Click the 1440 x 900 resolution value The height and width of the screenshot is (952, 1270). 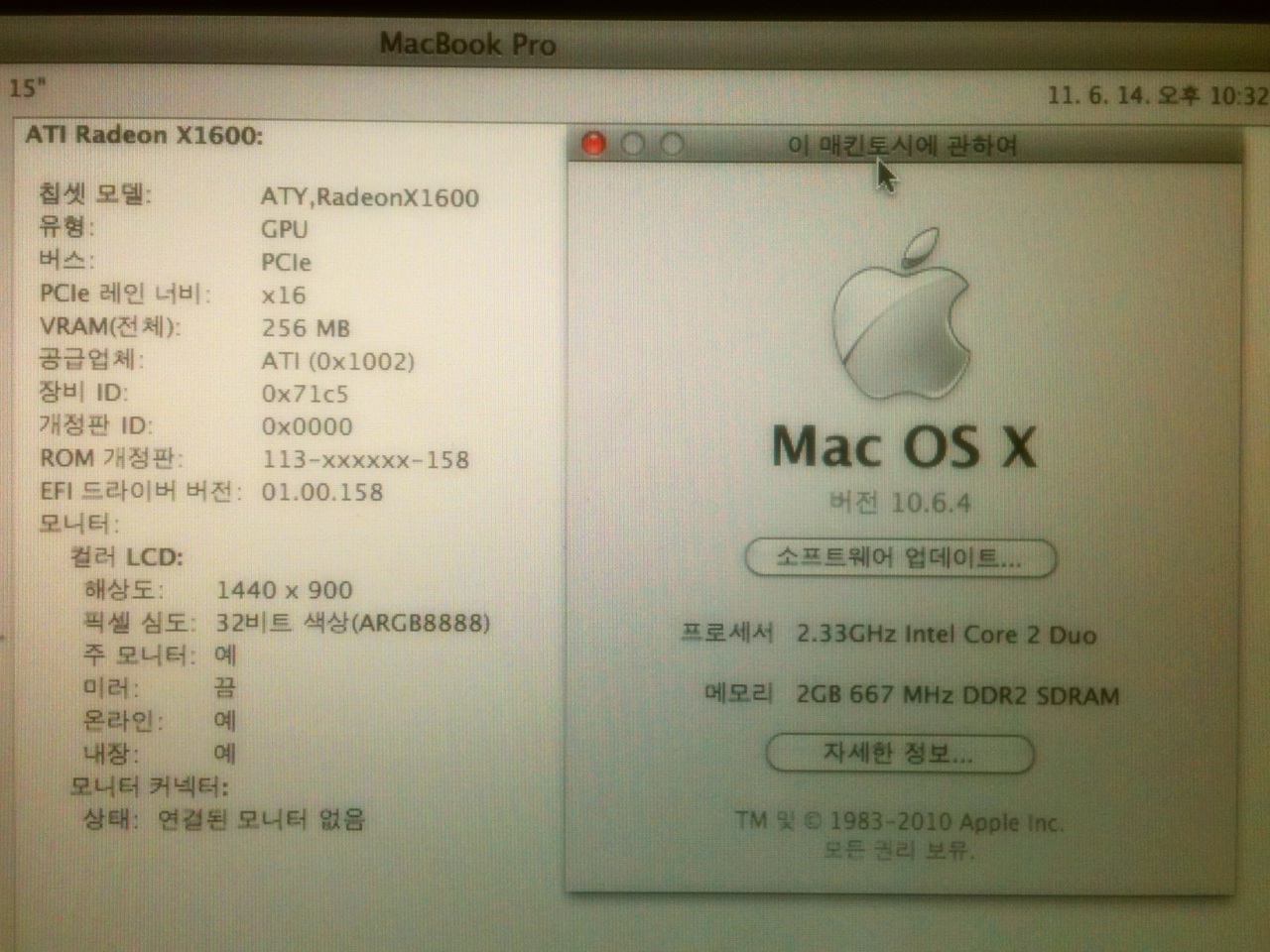point(285,590)
